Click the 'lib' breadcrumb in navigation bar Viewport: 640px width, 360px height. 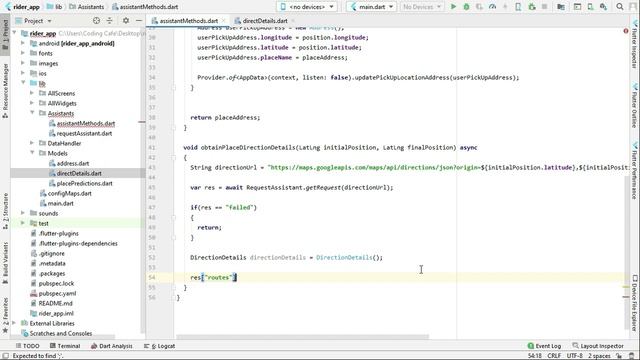pyautogui.click(x=55, y=7)
